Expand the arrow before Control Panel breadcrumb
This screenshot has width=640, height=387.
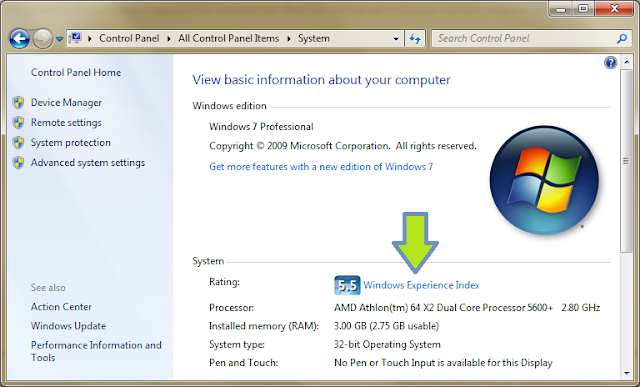90,39
